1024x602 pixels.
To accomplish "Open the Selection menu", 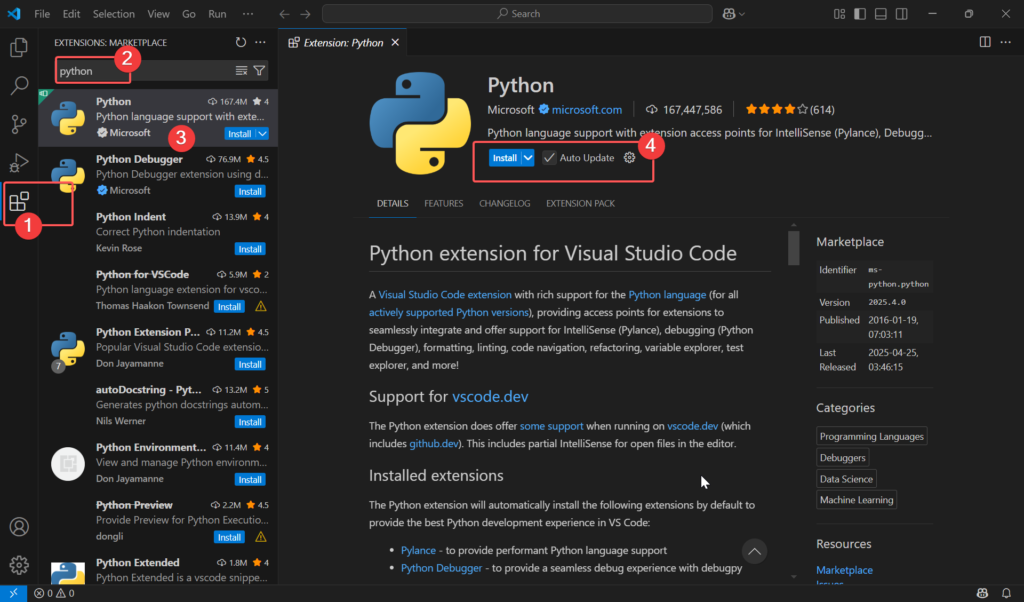I will [x=114, y=14].
